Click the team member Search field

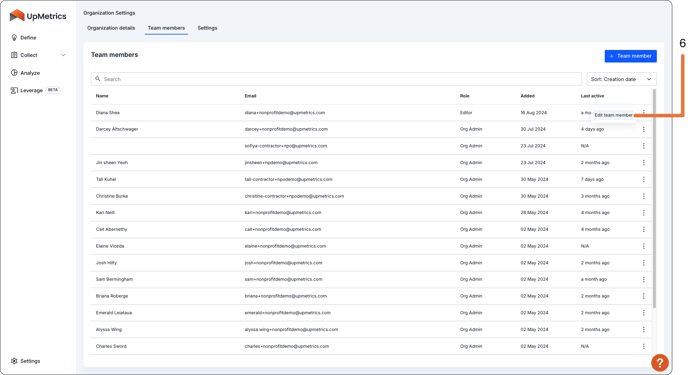pos(336,79)
